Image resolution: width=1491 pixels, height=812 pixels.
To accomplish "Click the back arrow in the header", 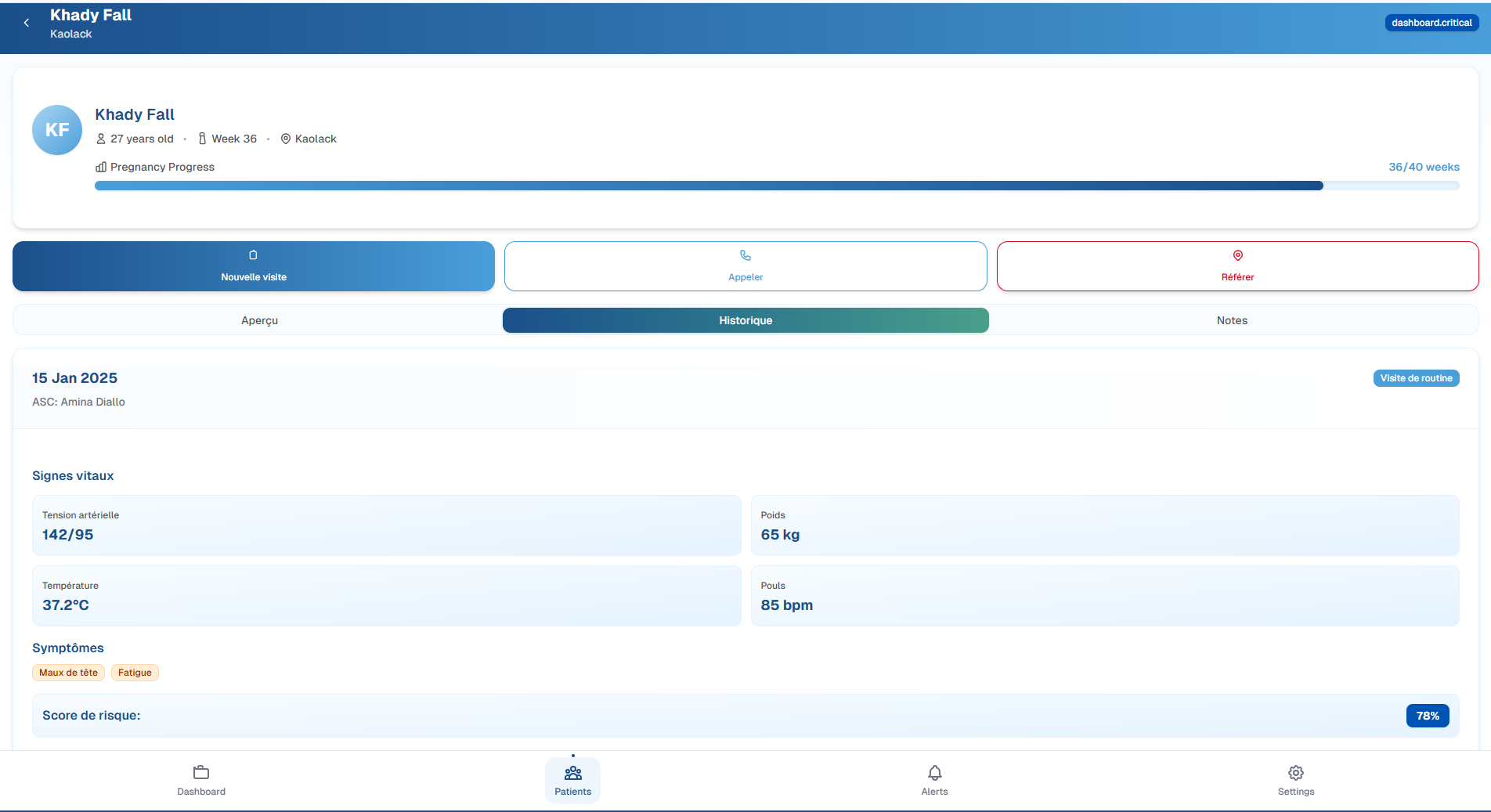I will 26,23.
